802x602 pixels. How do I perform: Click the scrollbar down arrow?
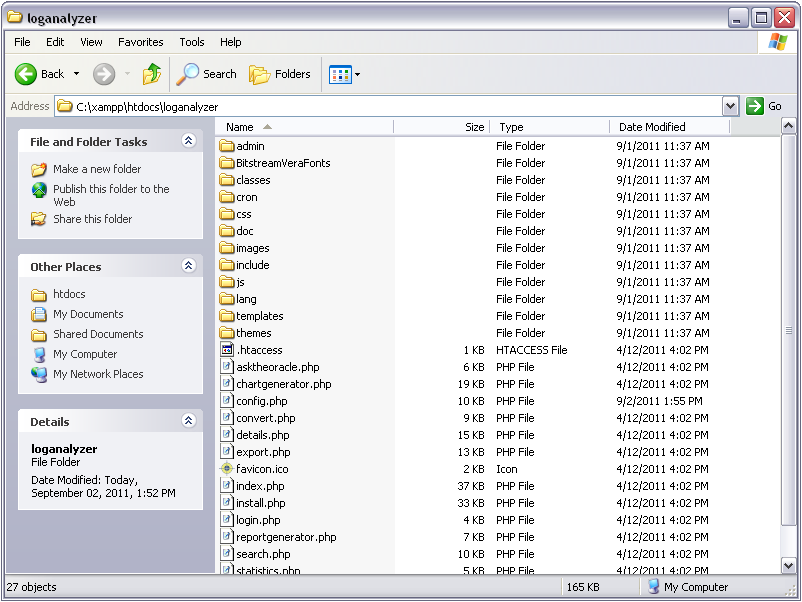click(788, 565)
